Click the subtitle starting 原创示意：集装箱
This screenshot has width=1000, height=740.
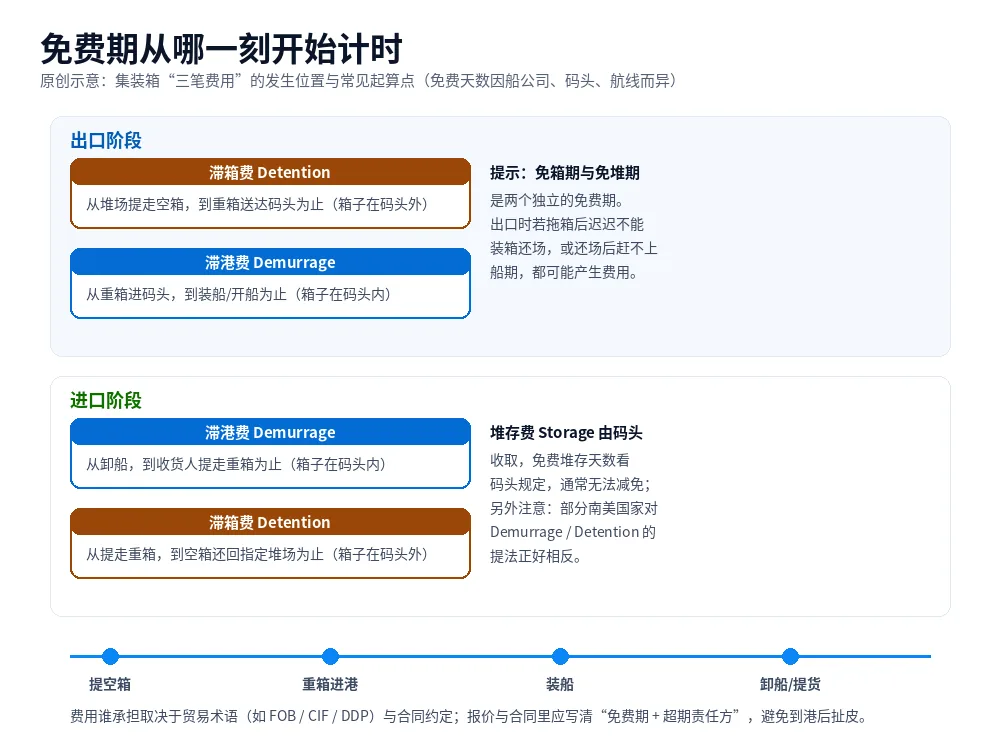pyautogui.click(x=358, y=81)
